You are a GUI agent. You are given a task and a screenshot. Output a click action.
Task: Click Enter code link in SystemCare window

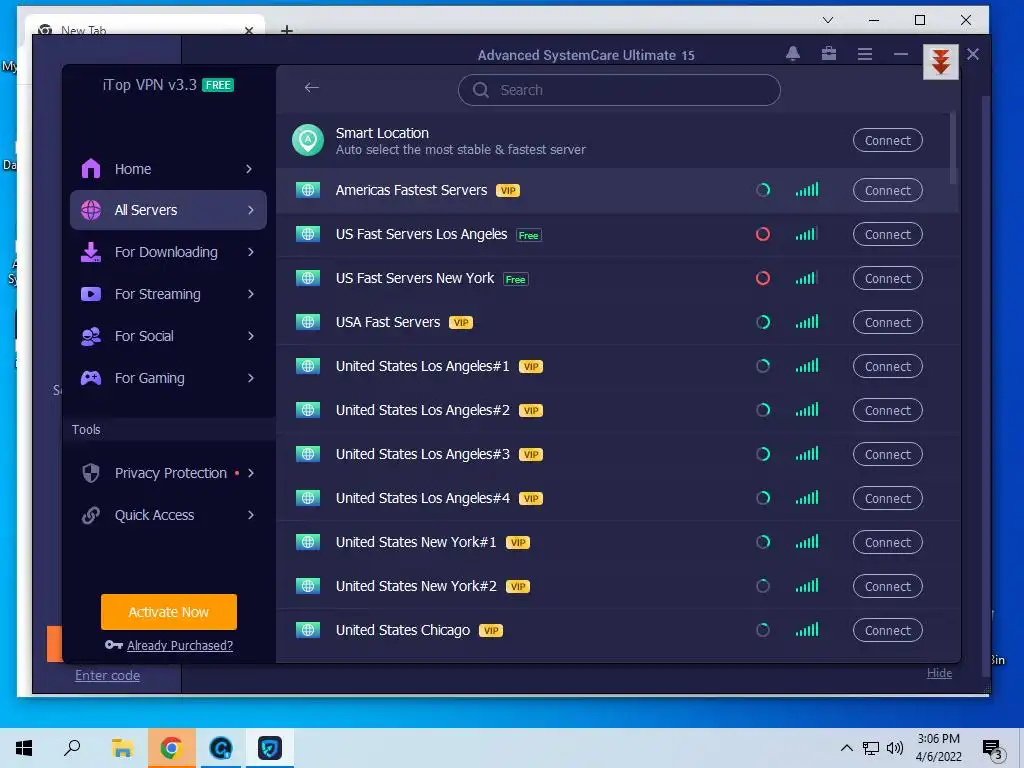[107, 675]
